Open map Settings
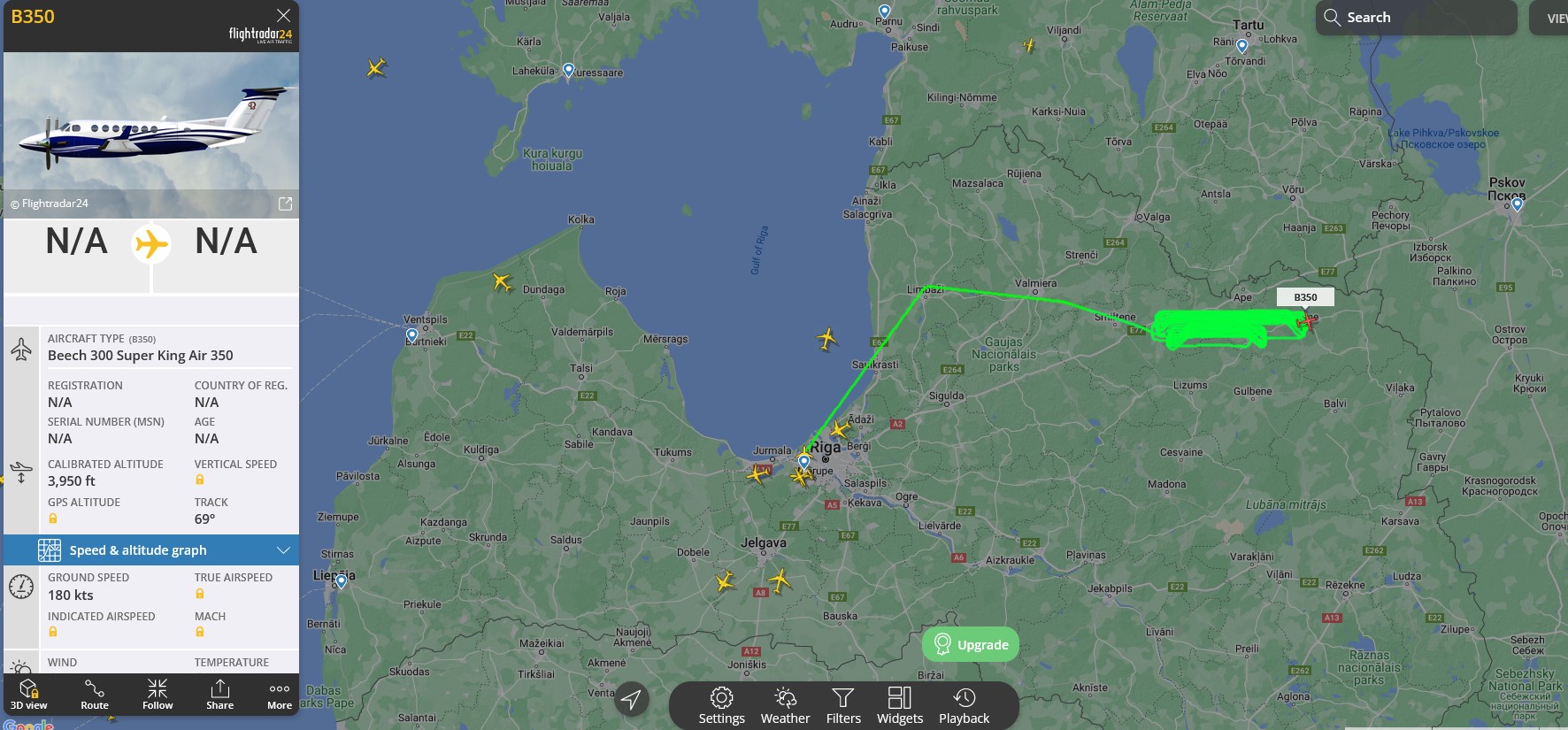The height and width of the screenshot is (730, 1568). coord(721,706)
